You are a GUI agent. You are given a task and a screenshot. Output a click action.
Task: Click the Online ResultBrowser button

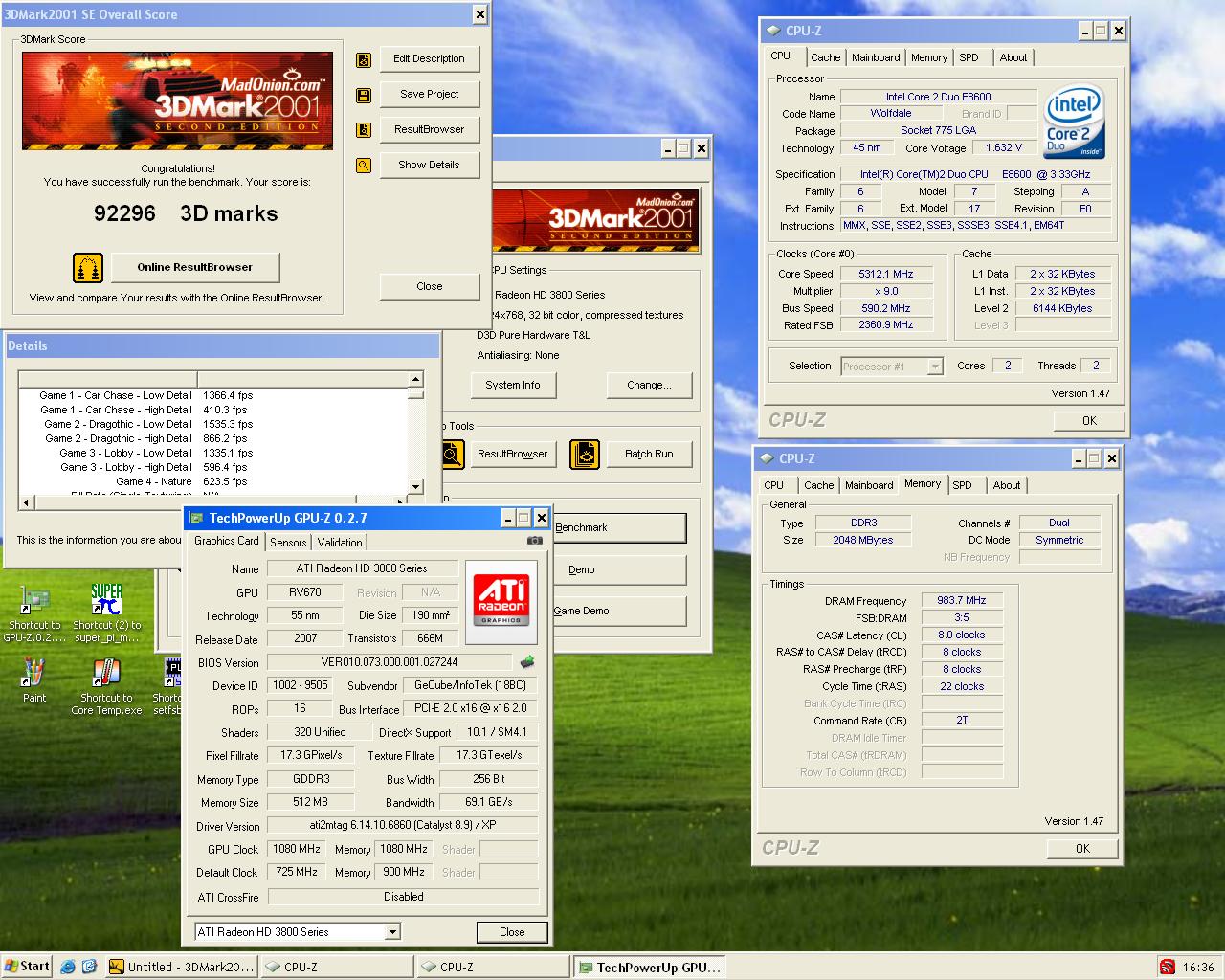(x=195, y=267)
